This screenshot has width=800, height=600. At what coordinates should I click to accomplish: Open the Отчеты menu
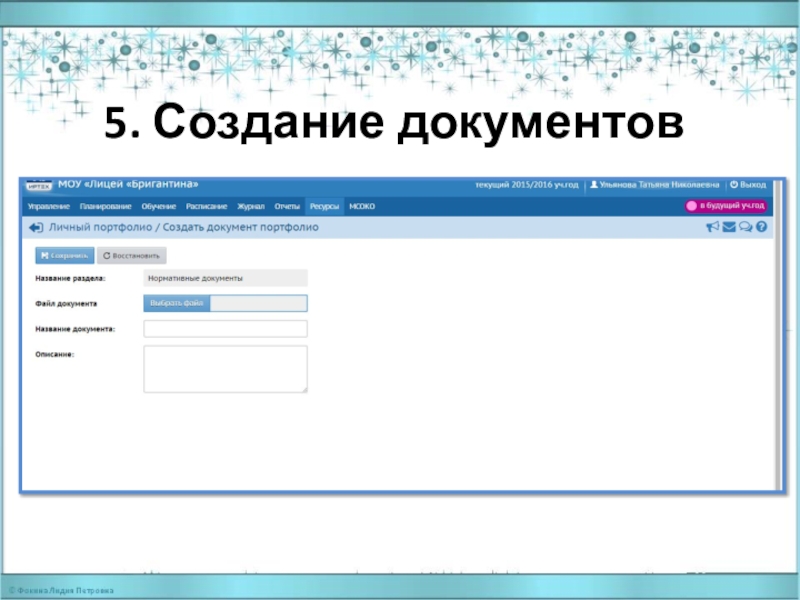point(287,207)
